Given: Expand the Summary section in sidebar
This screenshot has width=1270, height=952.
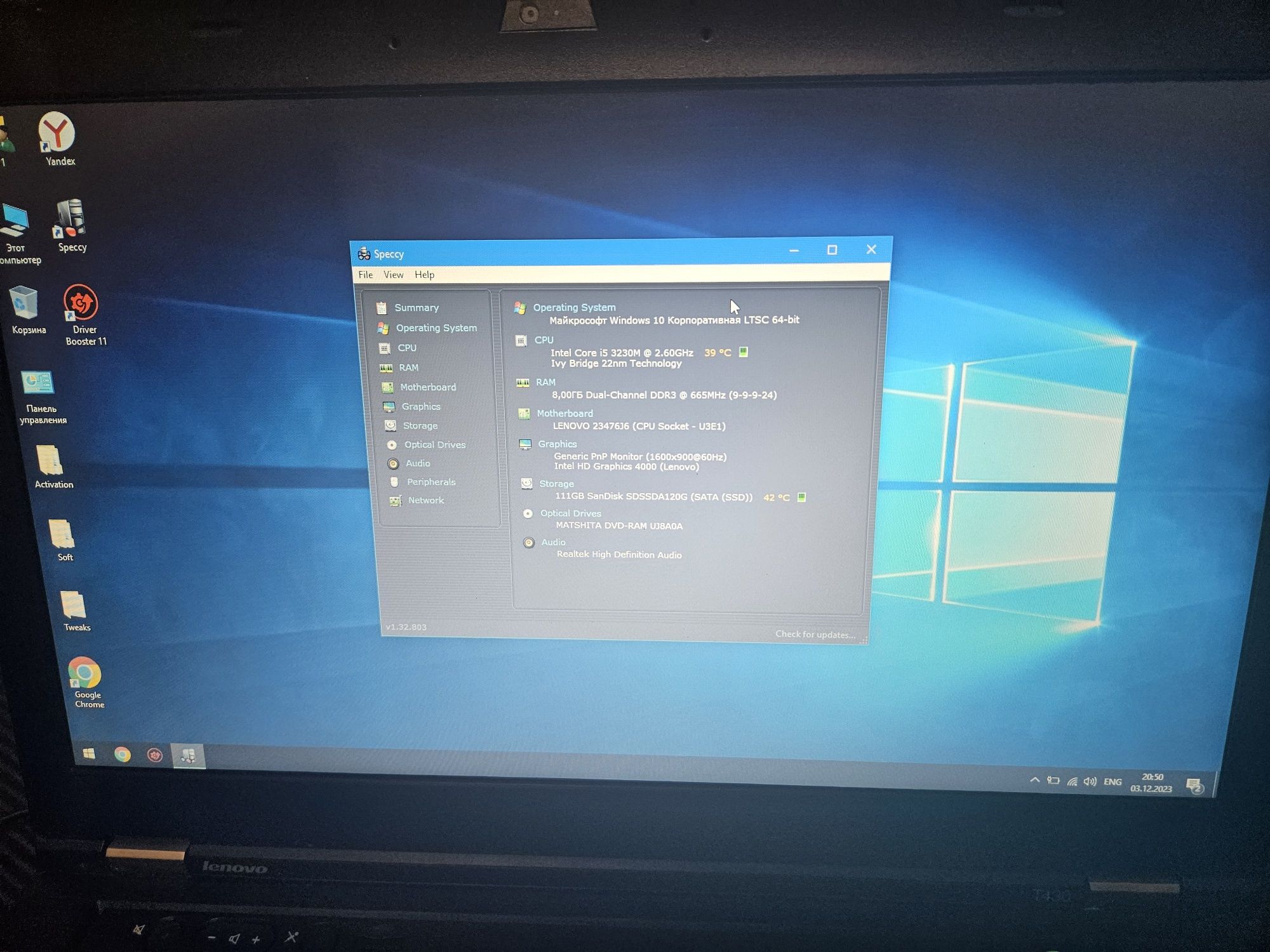Looking at the screenshot, I should point(418,308).
